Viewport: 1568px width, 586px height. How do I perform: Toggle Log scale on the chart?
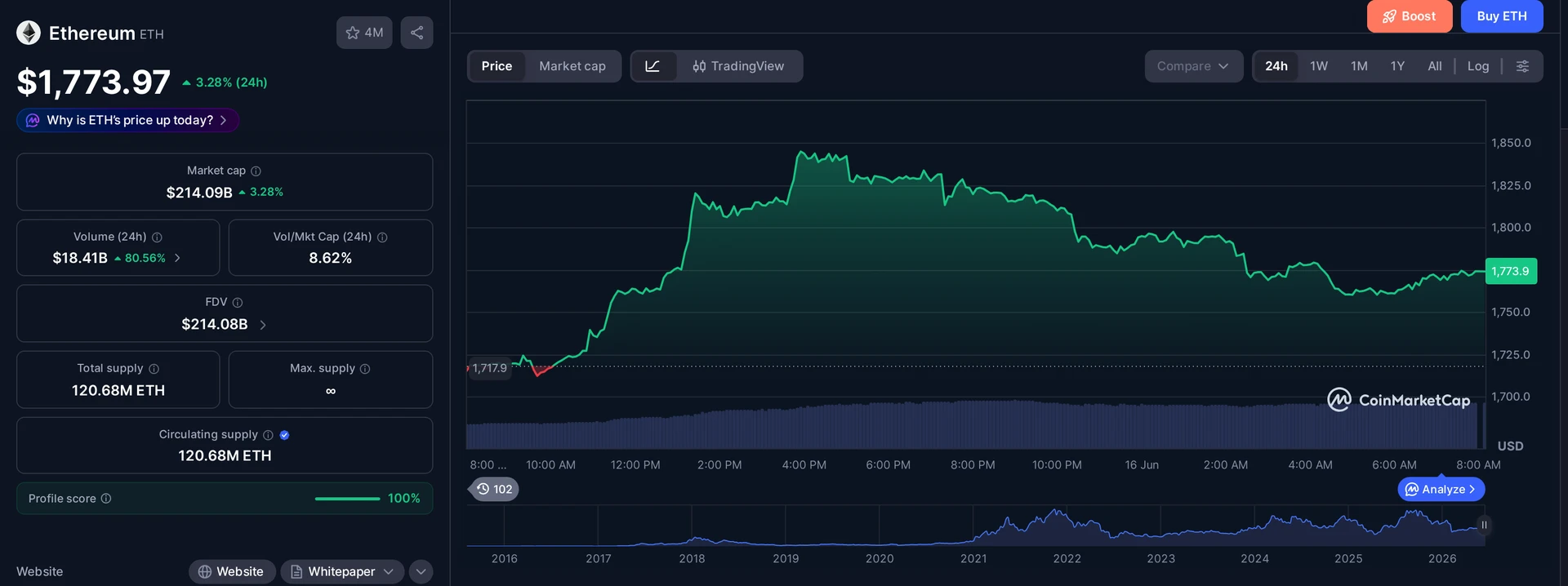click(x=1478, y=66)
